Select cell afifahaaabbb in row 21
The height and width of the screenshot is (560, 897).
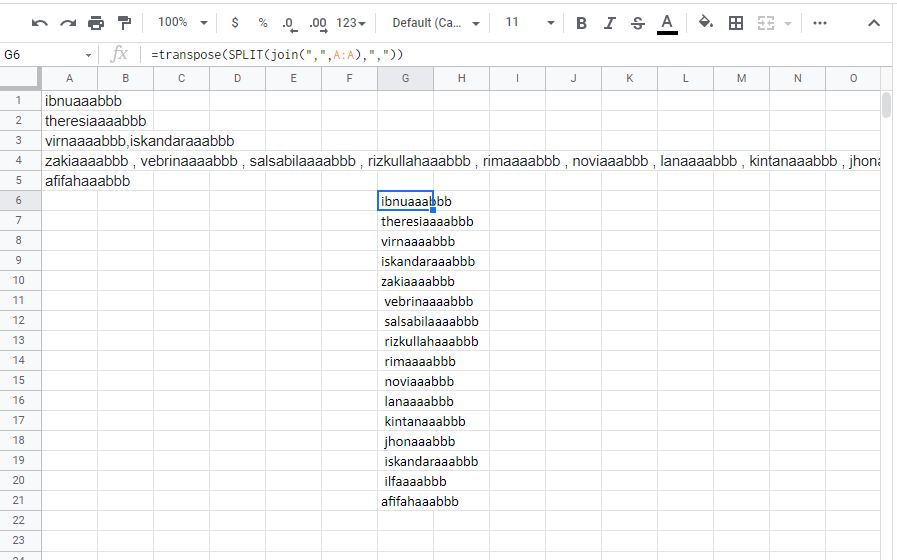pos(406,501)
